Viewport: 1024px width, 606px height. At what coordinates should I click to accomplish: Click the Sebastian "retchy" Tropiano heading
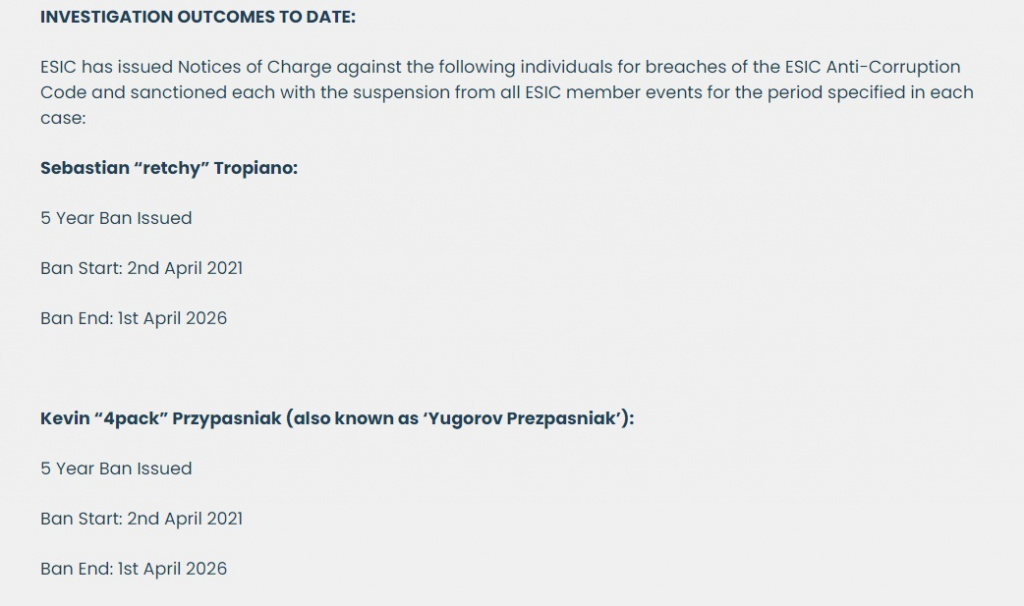[169, 168]
